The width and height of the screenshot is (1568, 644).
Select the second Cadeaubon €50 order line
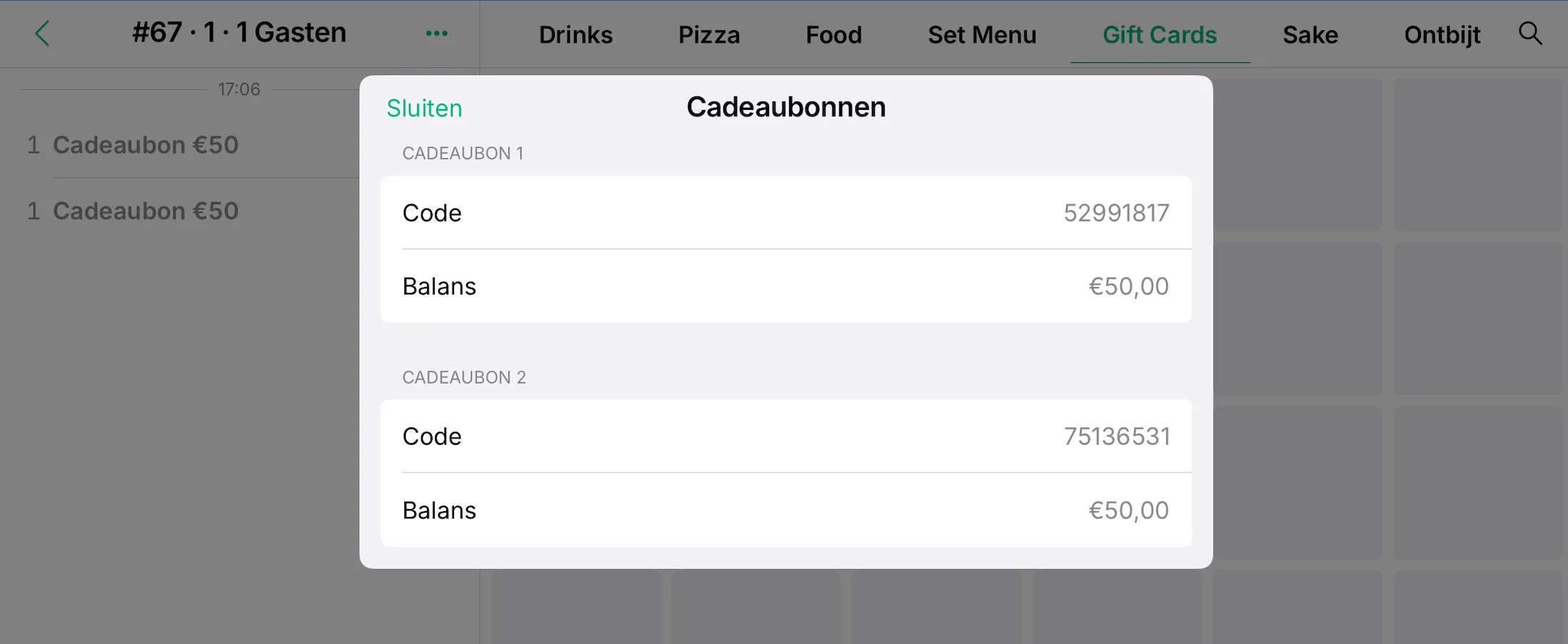click(193, 211)
